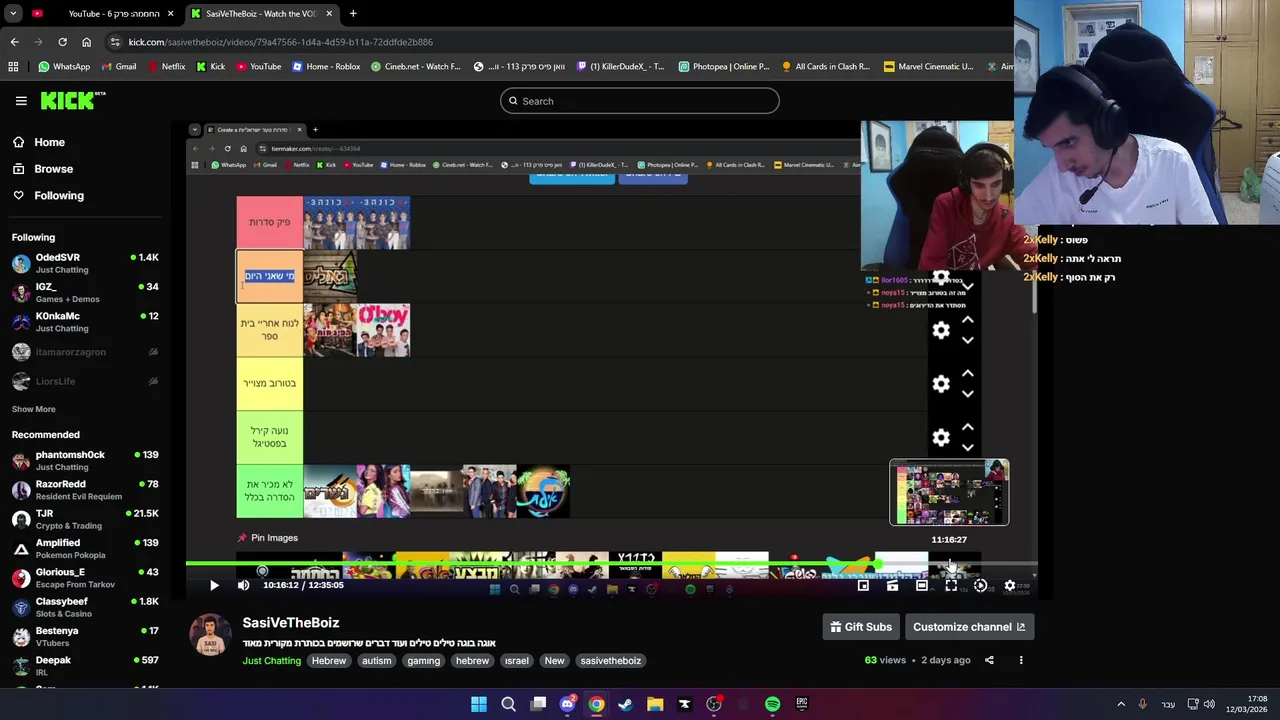The width and height of the screenshot is (1280, 720).
Task: Select the gaming tag
Action: point(423,661)
